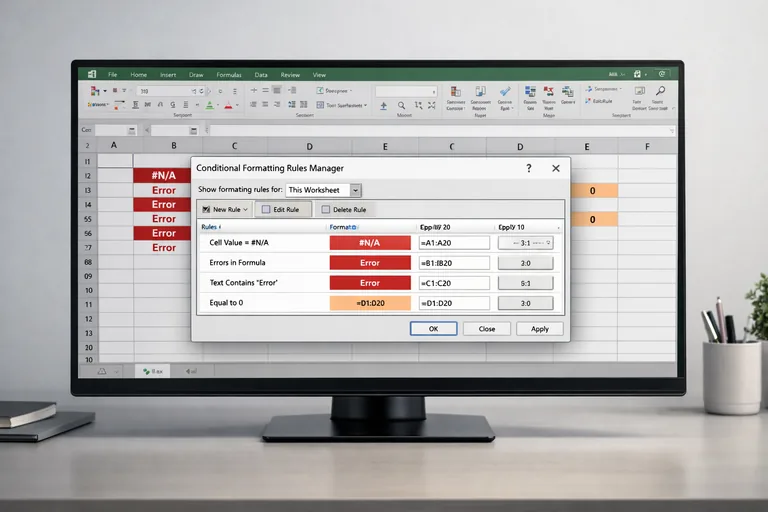Click the red X delete cells icon
Viewport: 768px width, 512px height.
click(x=549, y=92)
